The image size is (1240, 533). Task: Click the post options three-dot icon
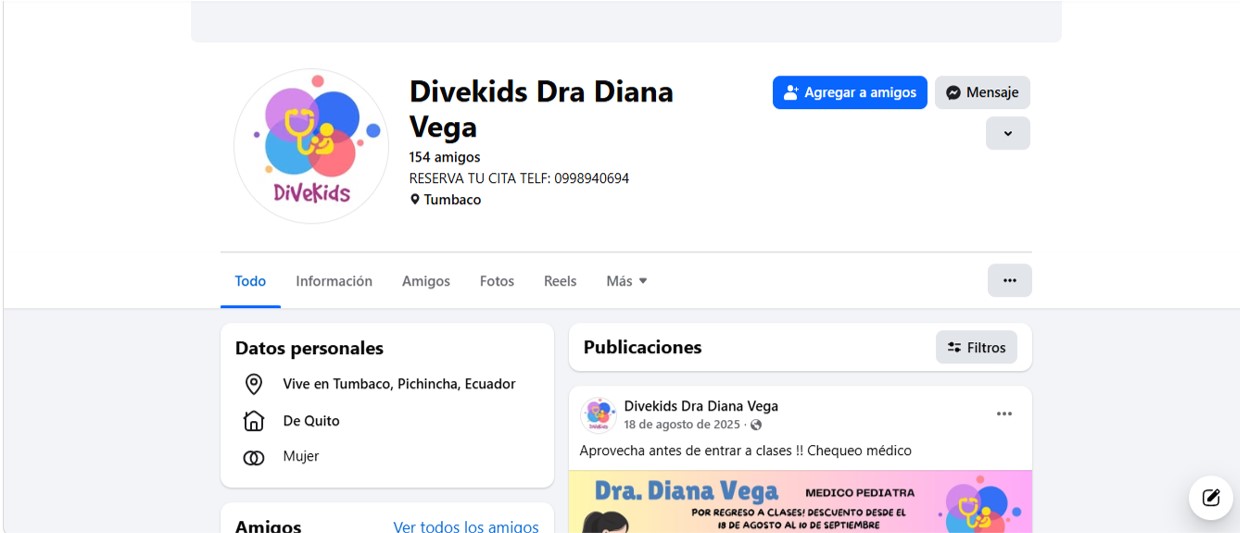1004,414
